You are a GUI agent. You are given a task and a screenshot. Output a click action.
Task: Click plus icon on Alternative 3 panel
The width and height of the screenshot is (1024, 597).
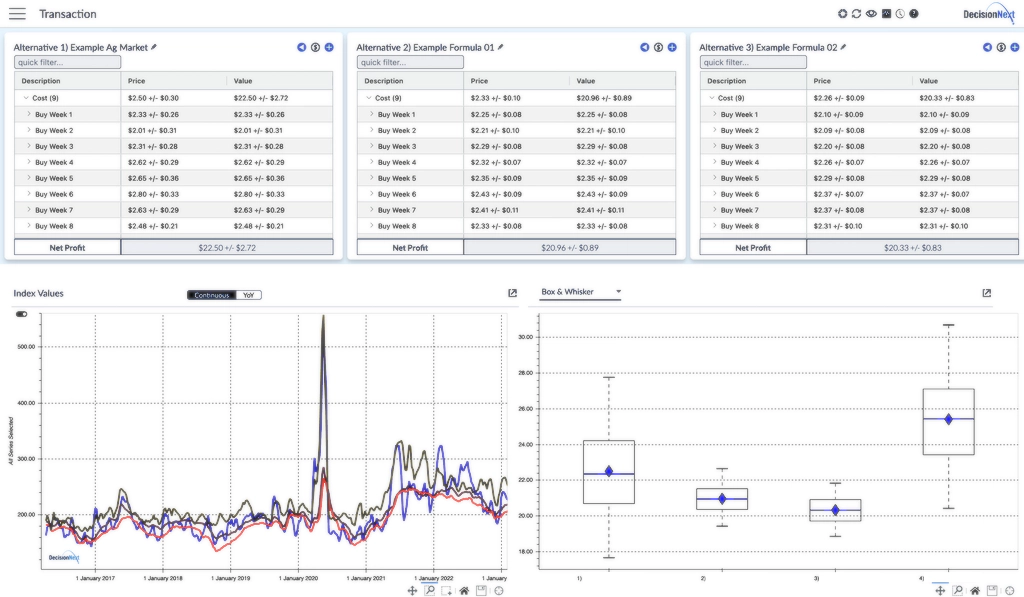tap(1014, 47)
